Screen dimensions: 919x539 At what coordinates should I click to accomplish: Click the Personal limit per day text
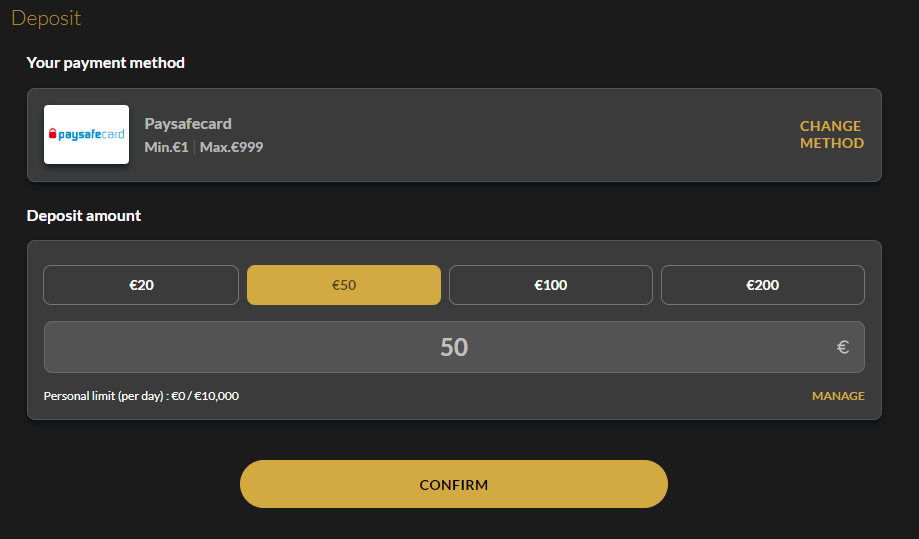click(104, 396)
